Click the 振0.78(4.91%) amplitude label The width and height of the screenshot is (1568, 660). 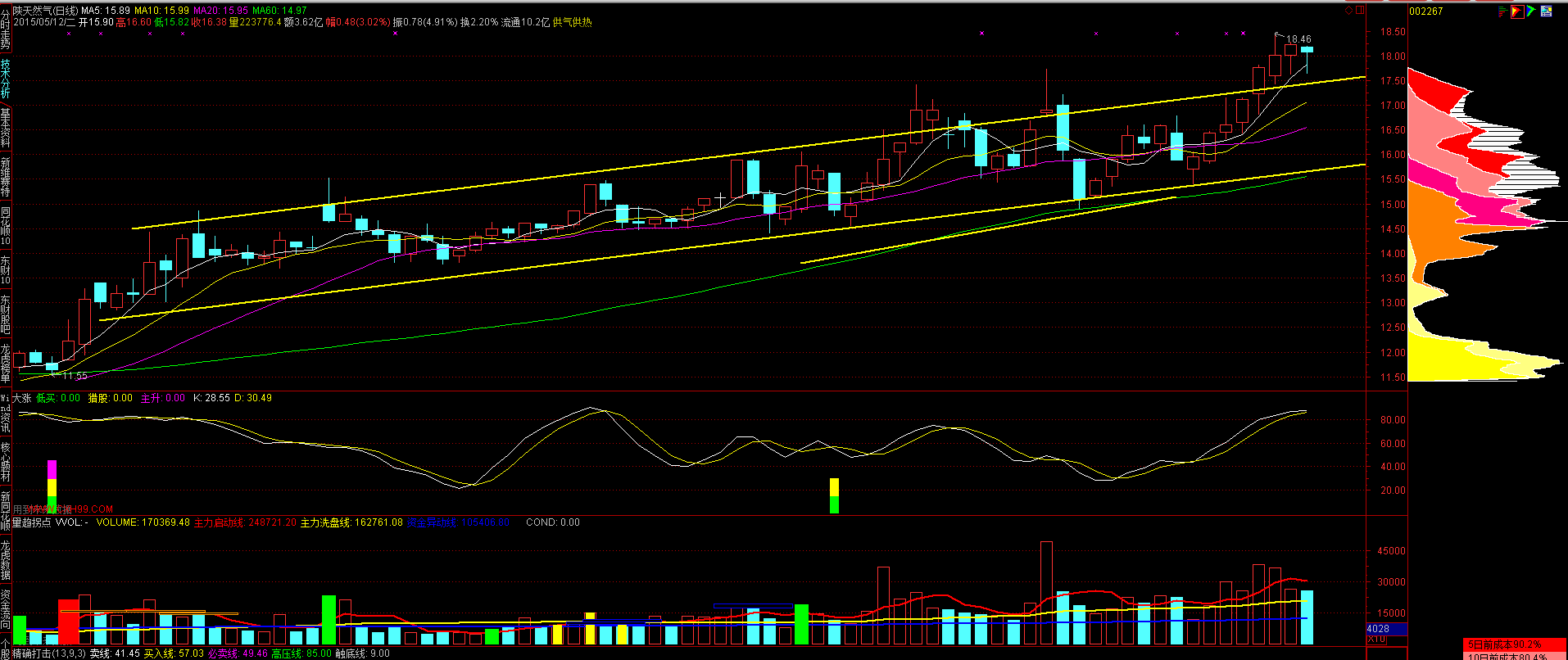(425, 22)
